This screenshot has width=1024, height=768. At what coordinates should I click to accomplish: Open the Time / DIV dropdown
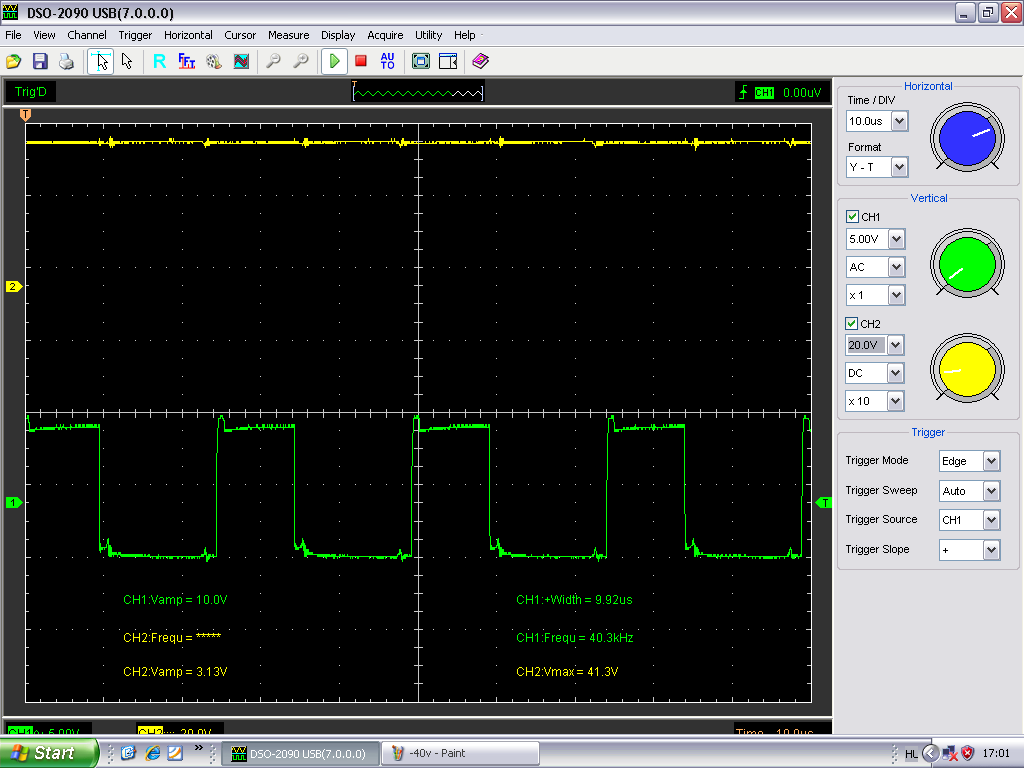tap(899, 121)
